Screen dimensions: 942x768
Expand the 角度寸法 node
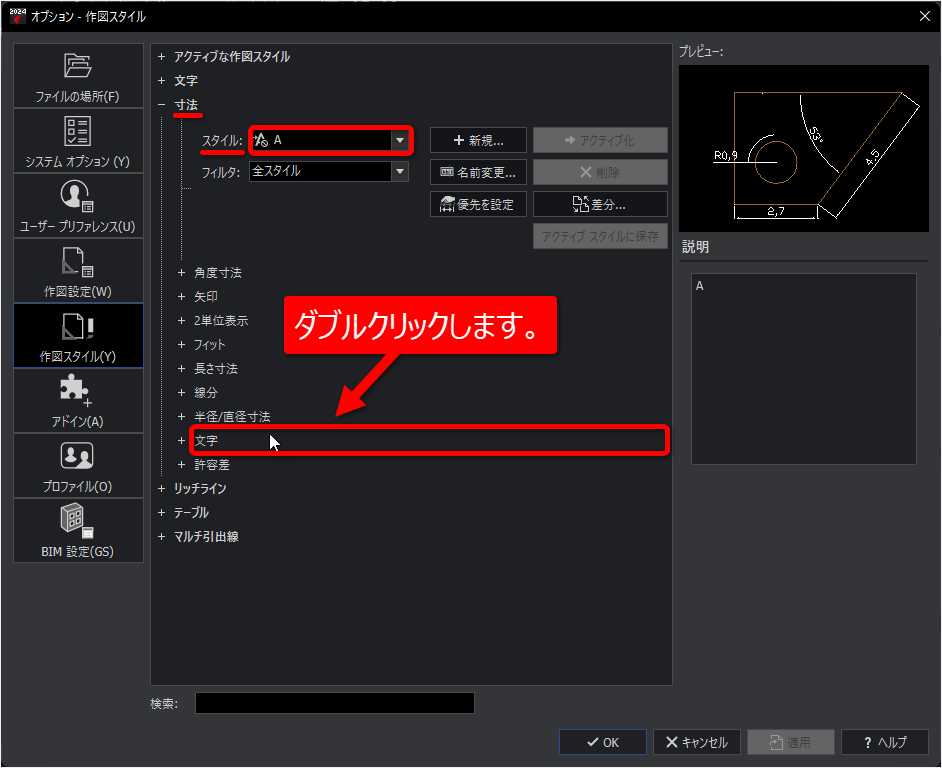click(x=181, y=273)
